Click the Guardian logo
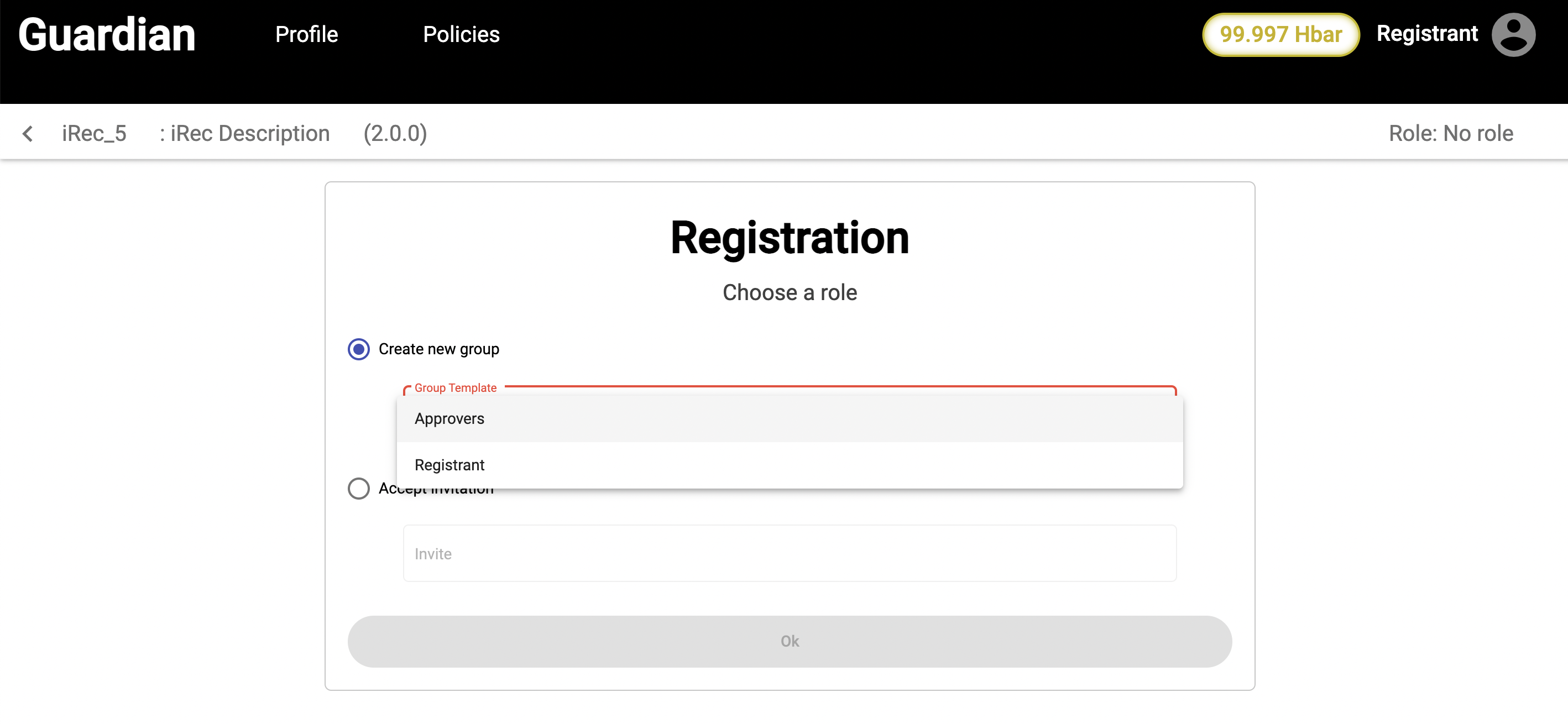The height and width of the screenshot is (724, 1568). [x=107, y=35]
